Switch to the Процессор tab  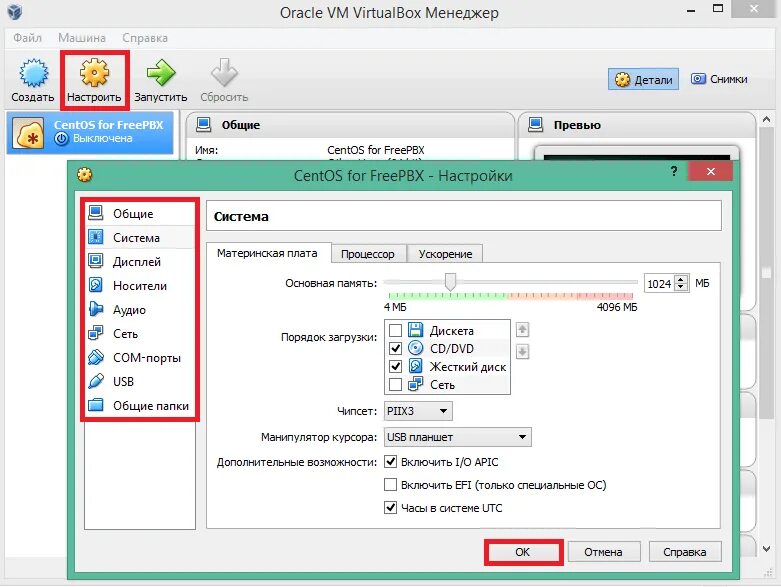(x=368, y=254)
